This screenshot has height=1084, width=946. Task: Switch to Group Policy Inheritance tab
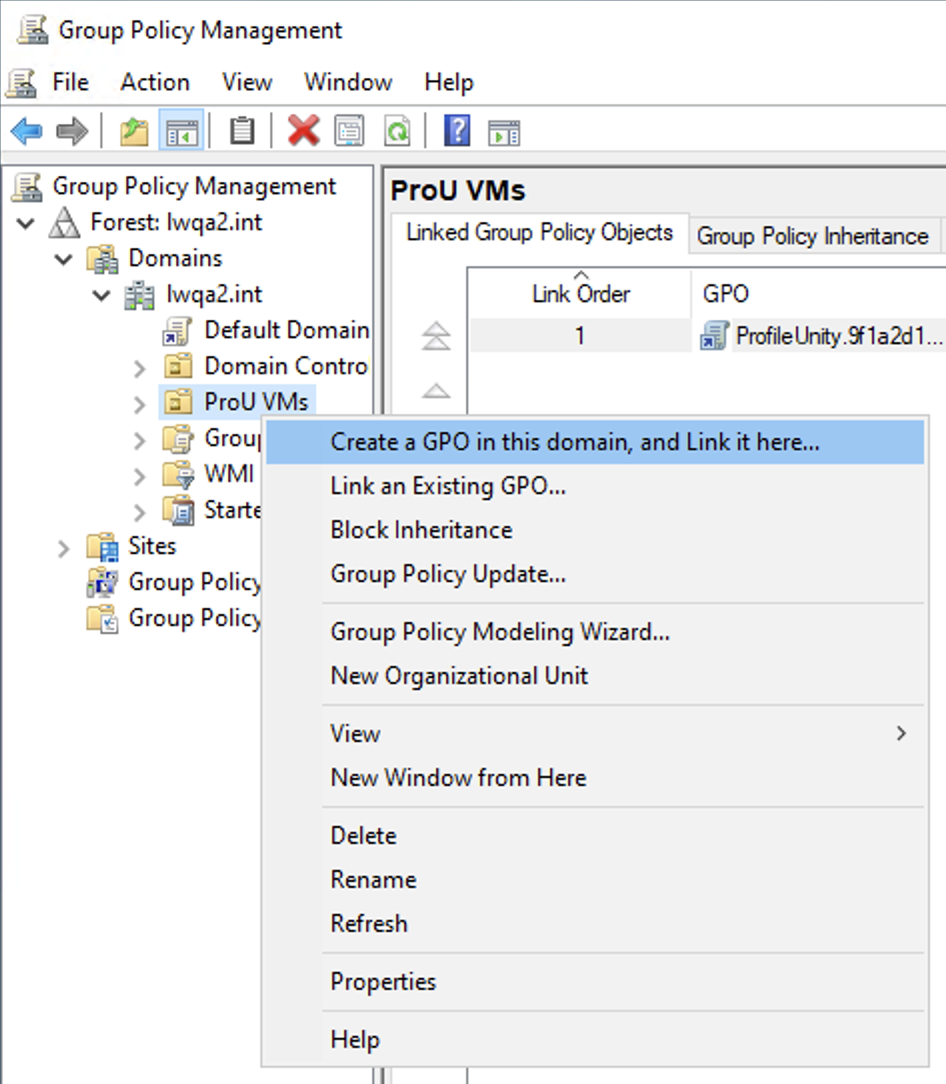(x=812, y=236)
